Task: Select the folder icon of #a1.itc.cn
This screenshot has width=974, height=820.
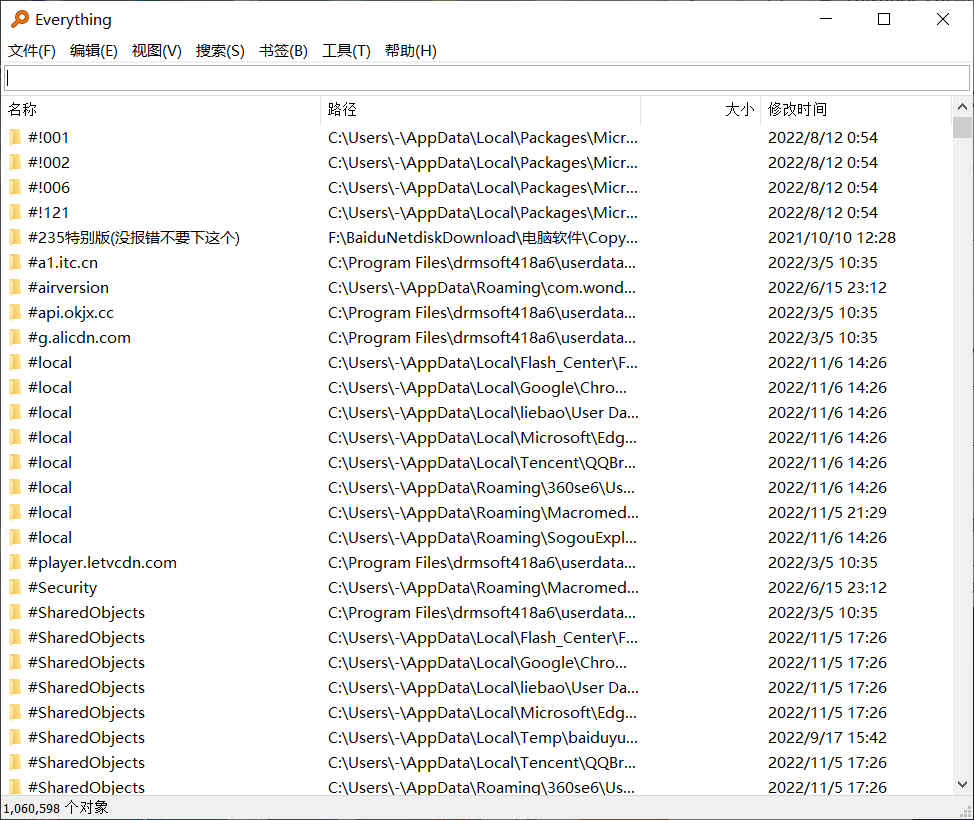Action: (x=15, y=262)
